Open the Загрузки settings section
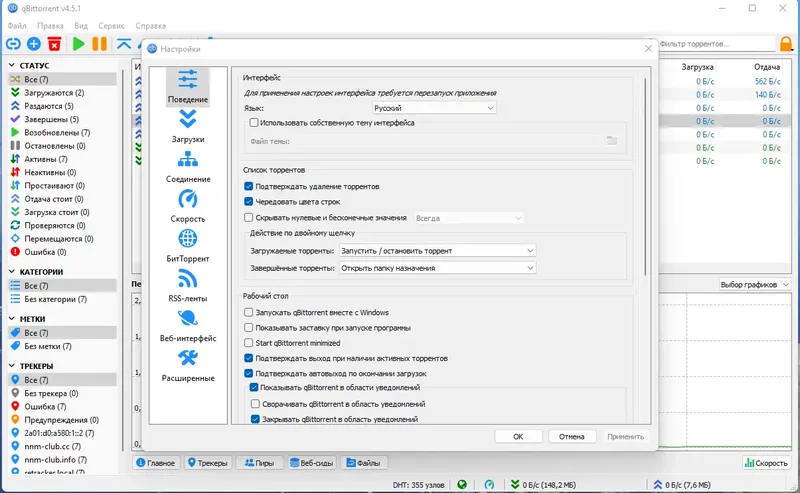Screen dimensions: 800x493 click(188, 127)
